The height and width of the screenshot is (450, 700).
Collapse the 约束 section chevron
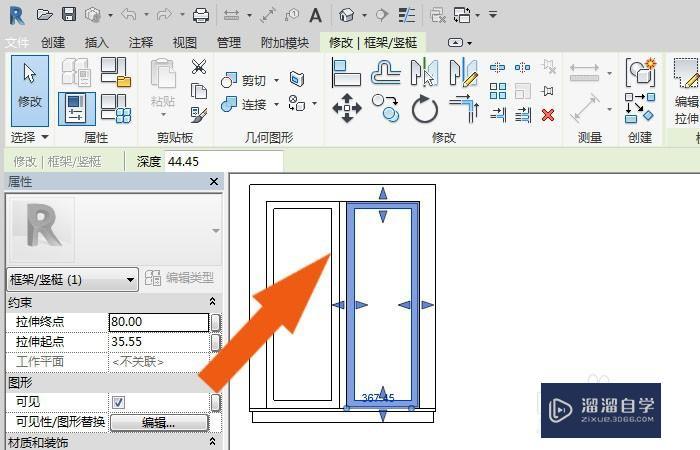(x=212, y=302)
